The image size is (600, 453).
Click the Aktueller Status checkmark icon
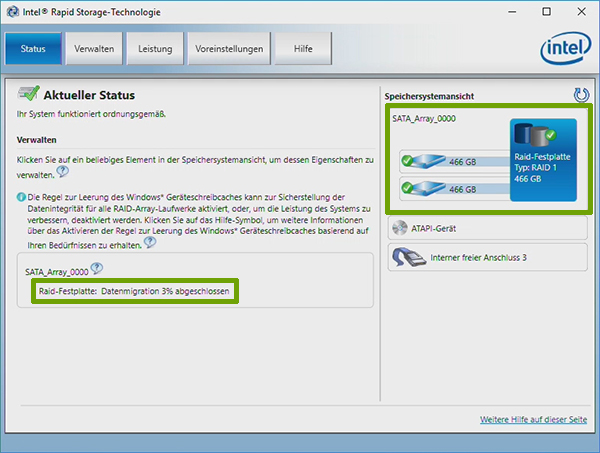click(x=28, y=93)
